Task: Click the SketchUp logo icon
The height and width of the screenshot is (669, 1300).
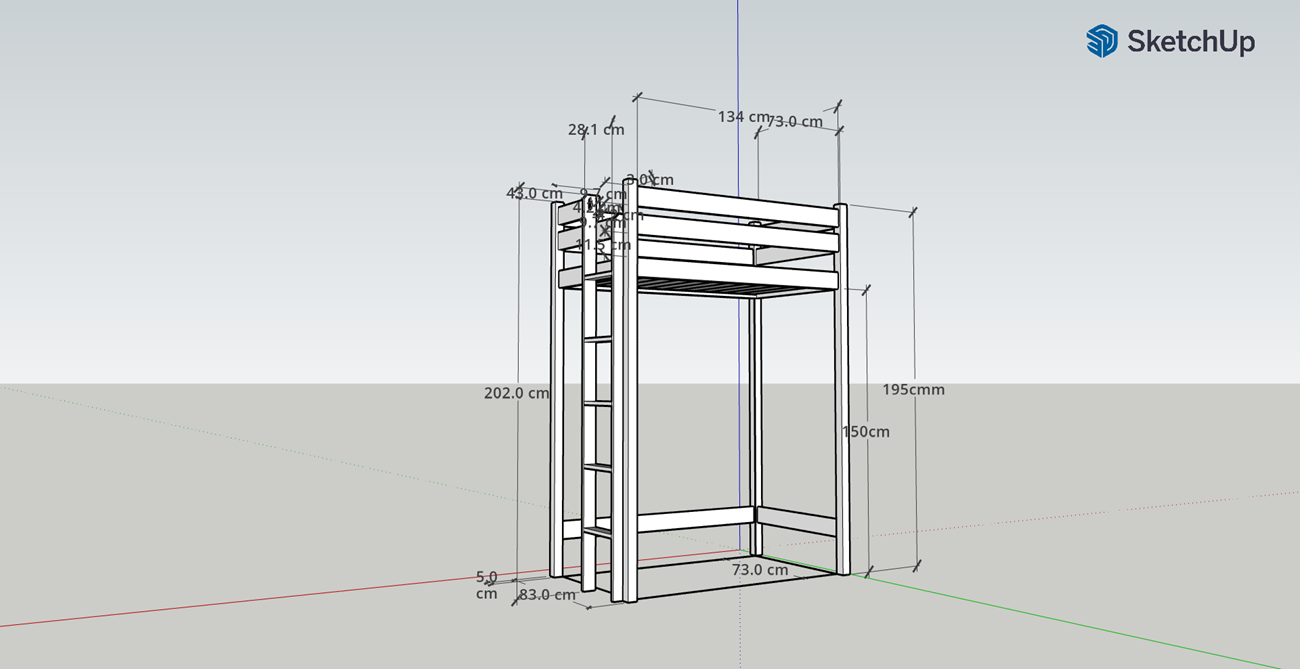Action: click(1101, 41)
